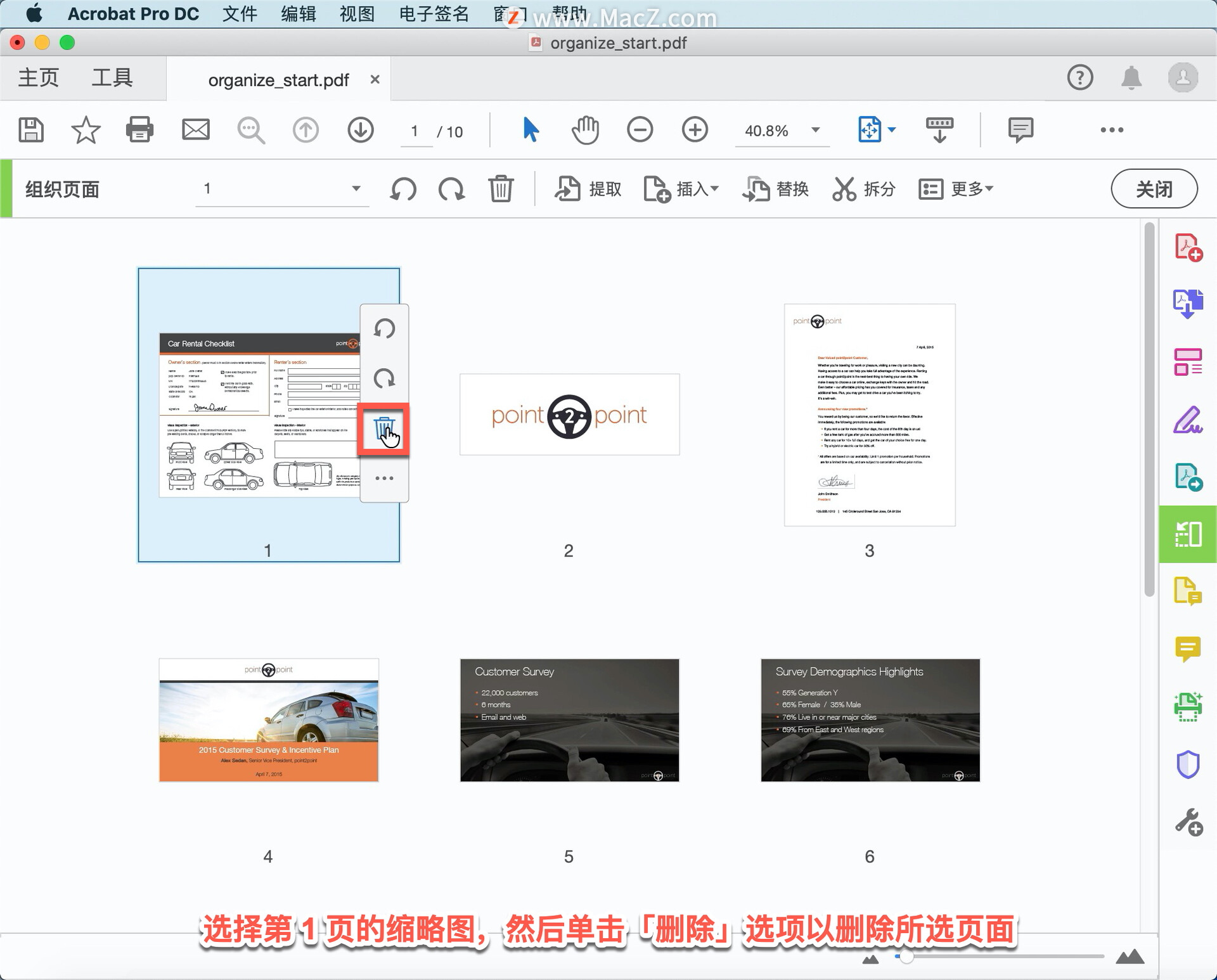Expand the page range selector dropdown
Viewport: 1217px width, 980px height.
click(356, 188)
